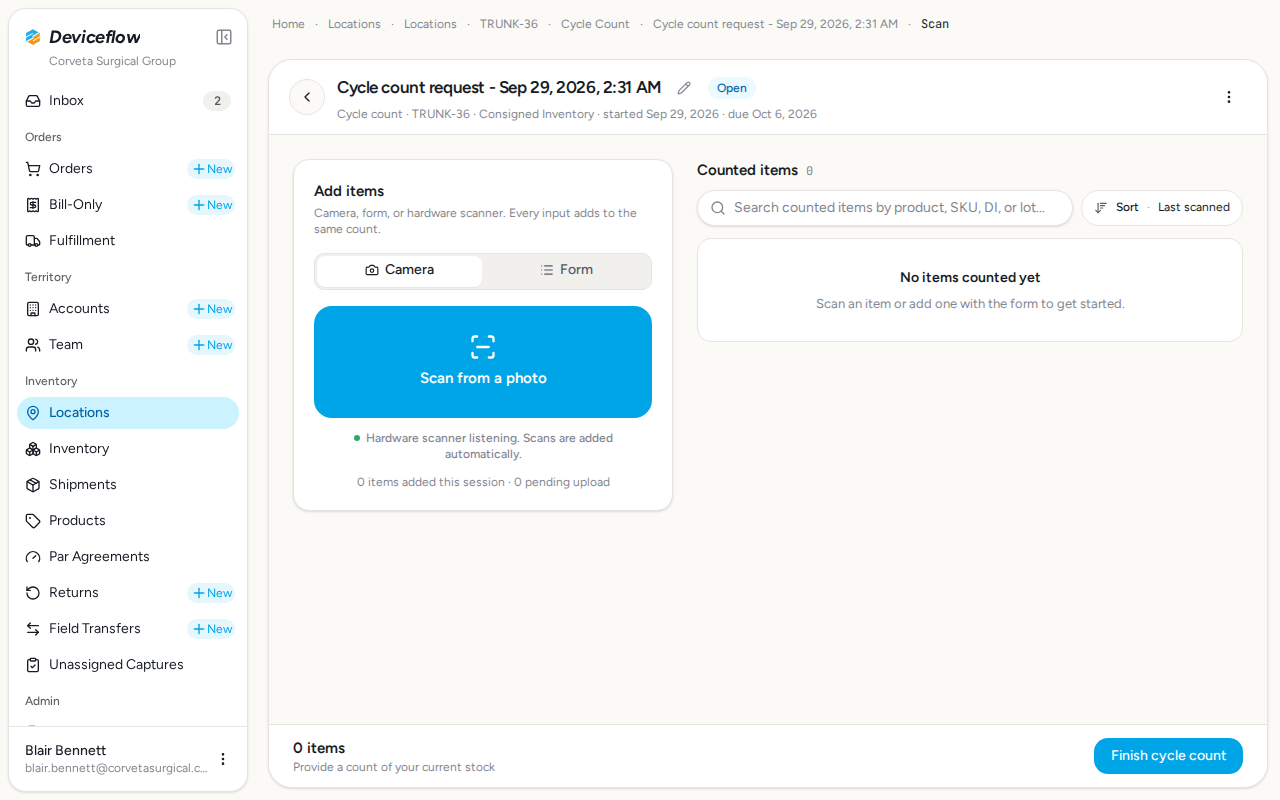The image size is (1280, 800).
Task: Add a new team member with New button
Action: (x=212, y=345)
